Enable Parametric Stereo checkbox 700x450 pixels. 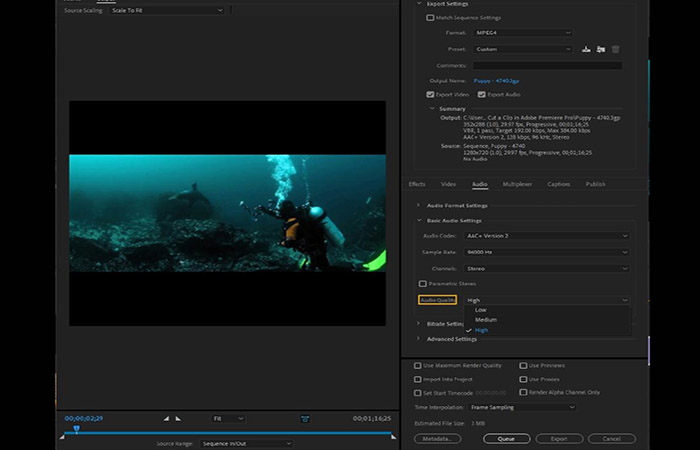[x=422, y=284]
